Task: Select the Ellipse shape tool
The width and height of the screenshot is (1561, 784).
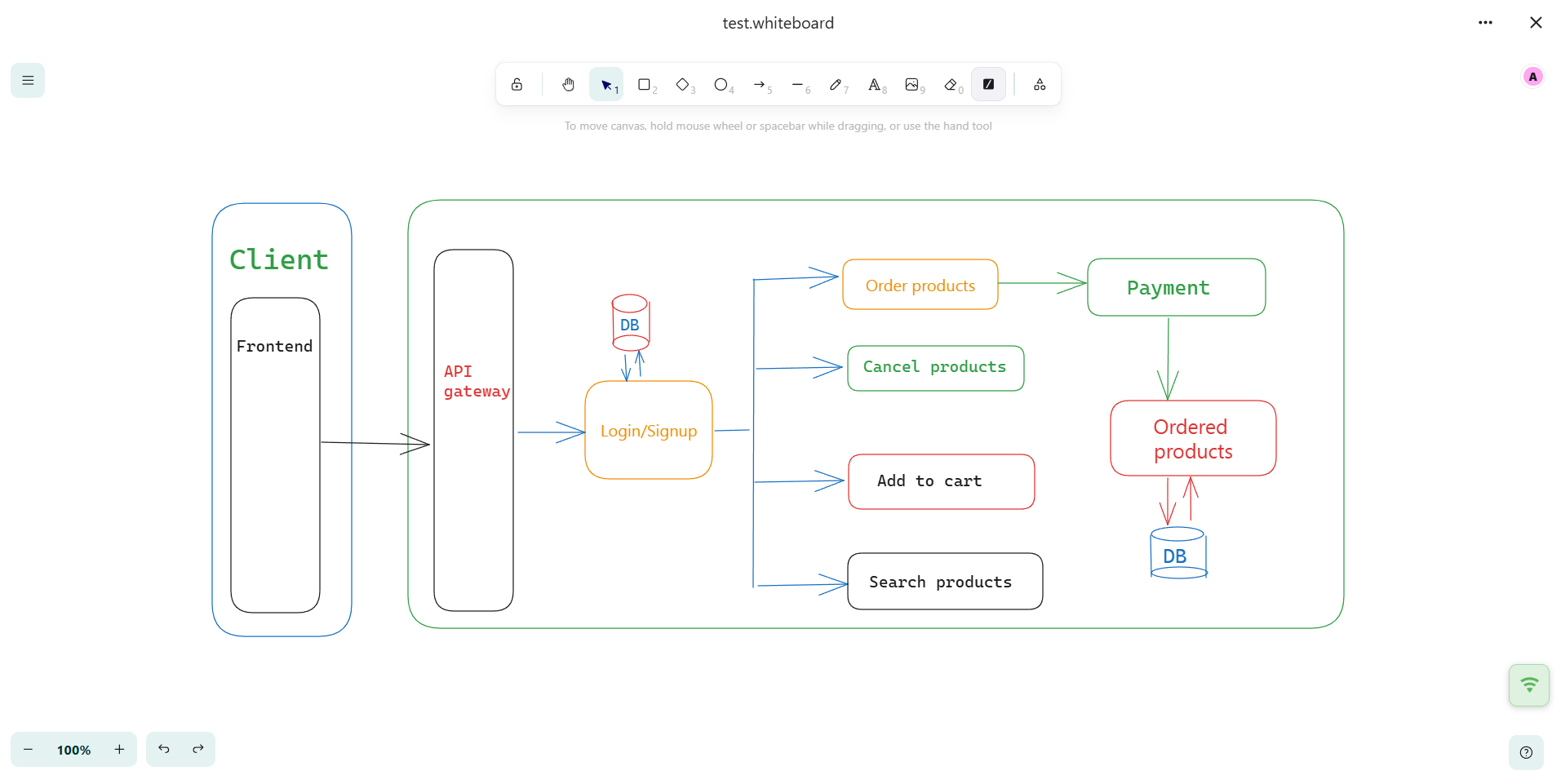Action: tap(721, 84)
